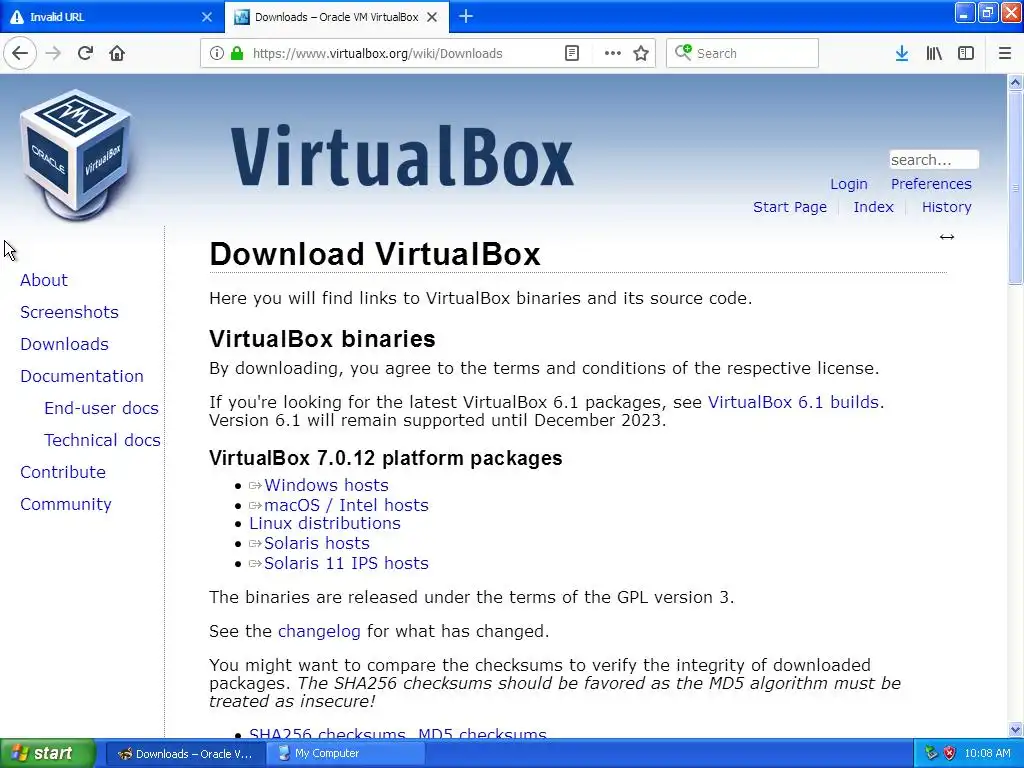Close the Downloads VirtualBox tab
The image size is (1024, 768).
pyautogui.click(x=432, y=17)
